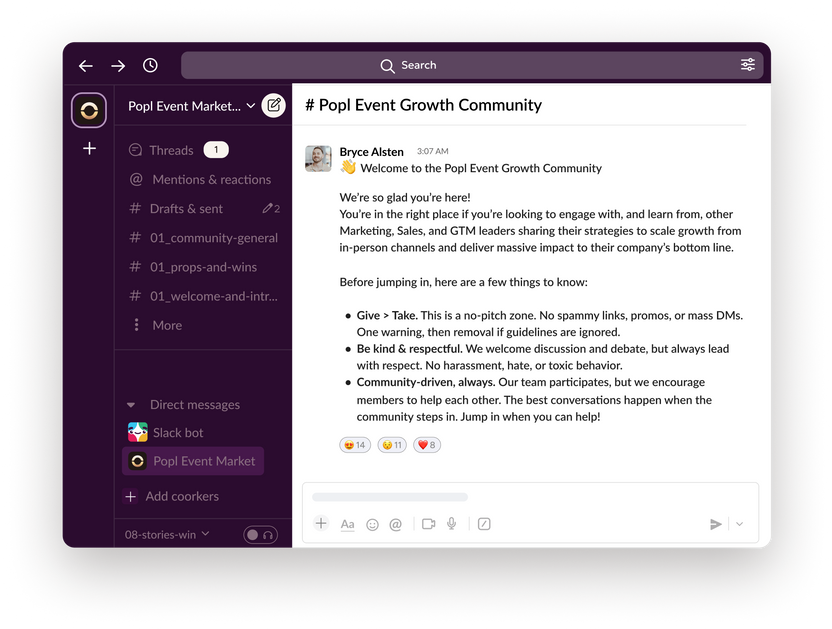The width and height of the screenshot is (832, 629).
Task: Click the Threads unread badge showing 1
Action: tap(216, 150)
